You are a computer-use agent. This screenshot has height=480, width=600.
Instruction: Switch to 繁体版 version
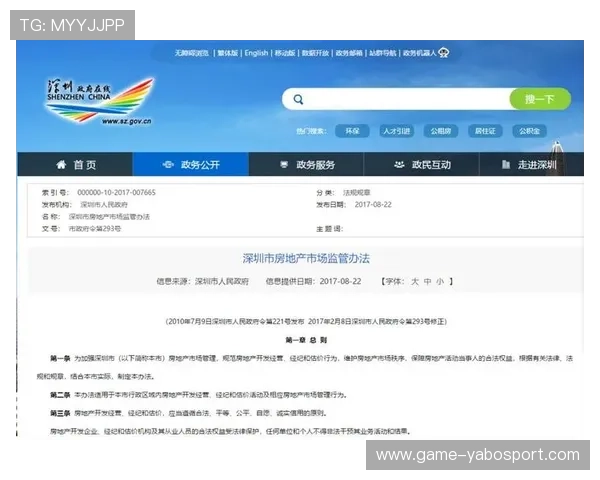pos(228,53)
